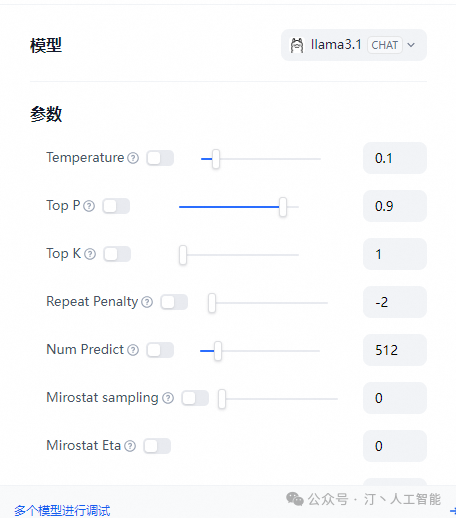This screenshot has width=456, height=518.
Task: Toggle the Top P switch on
Action: [116, 206]
